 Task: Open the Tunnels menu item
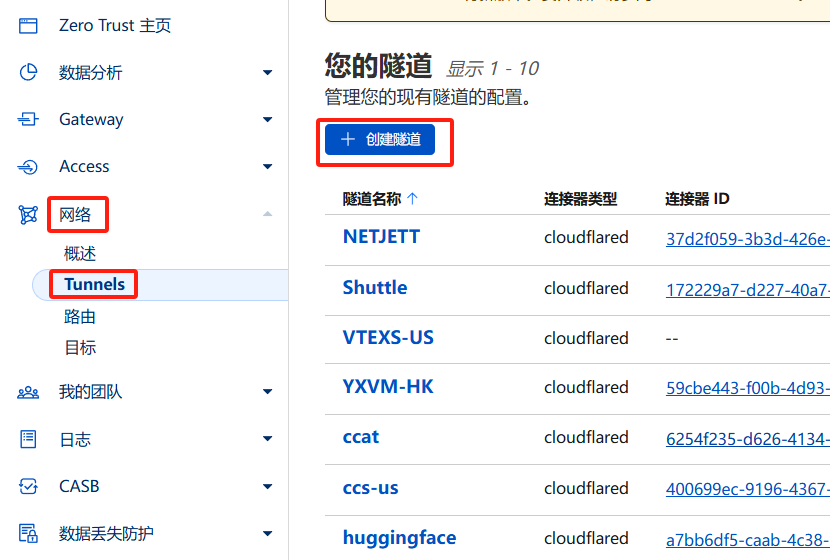94,284
